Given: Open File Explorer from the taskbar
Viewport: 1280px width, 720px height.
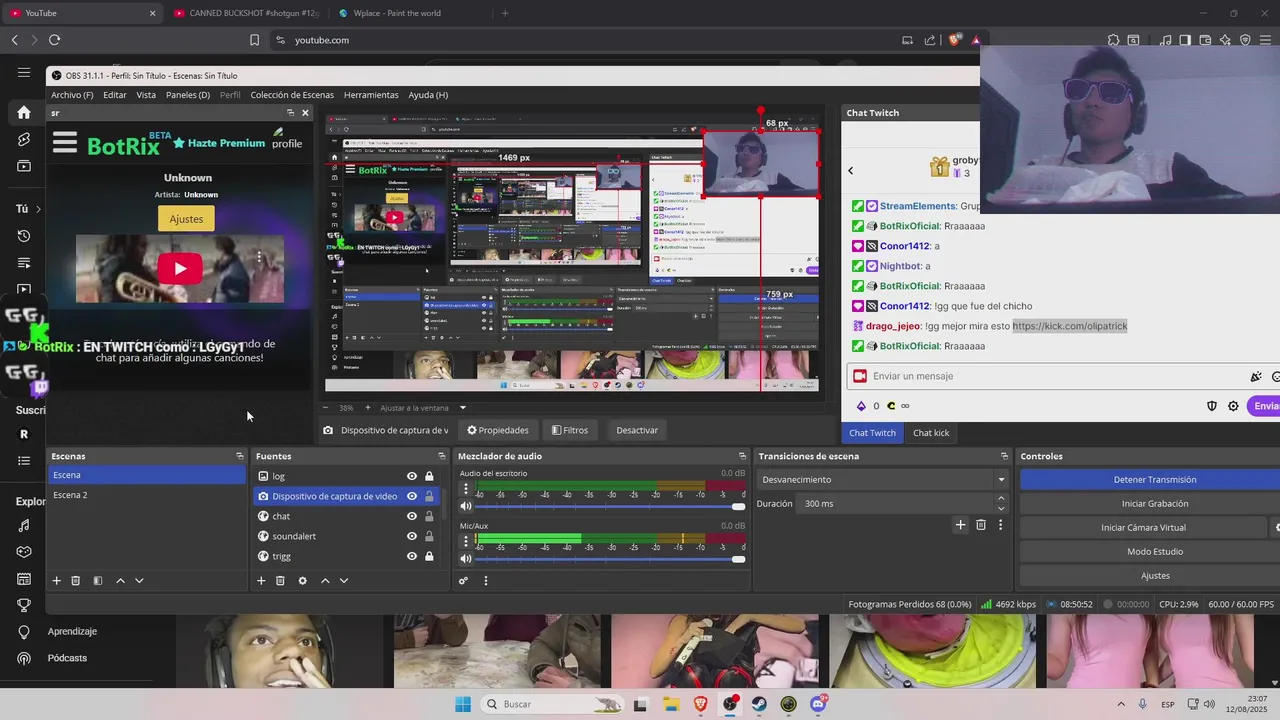Looking at the screenshot, I should click(x=671, y=704).
